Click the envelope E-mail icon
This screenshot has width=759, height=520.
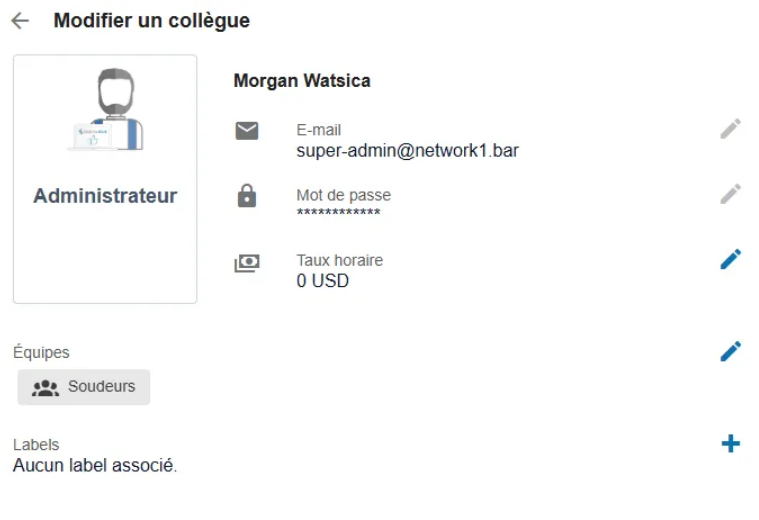point(247,131)
